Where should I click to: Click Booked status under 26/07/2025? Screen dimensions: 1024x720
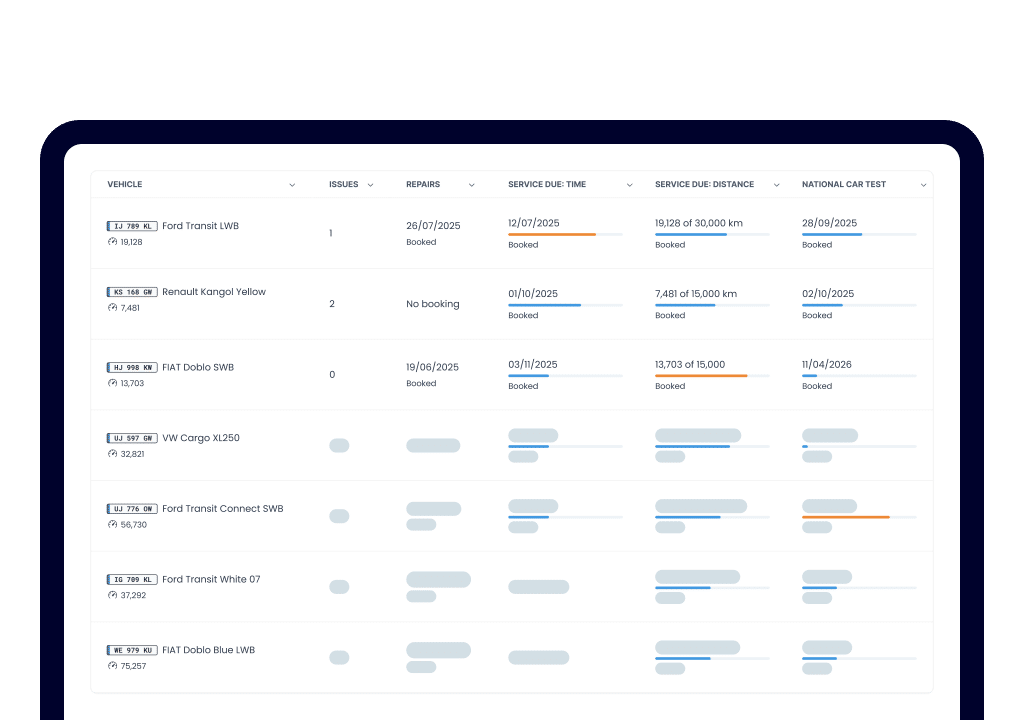coord(421,242)
